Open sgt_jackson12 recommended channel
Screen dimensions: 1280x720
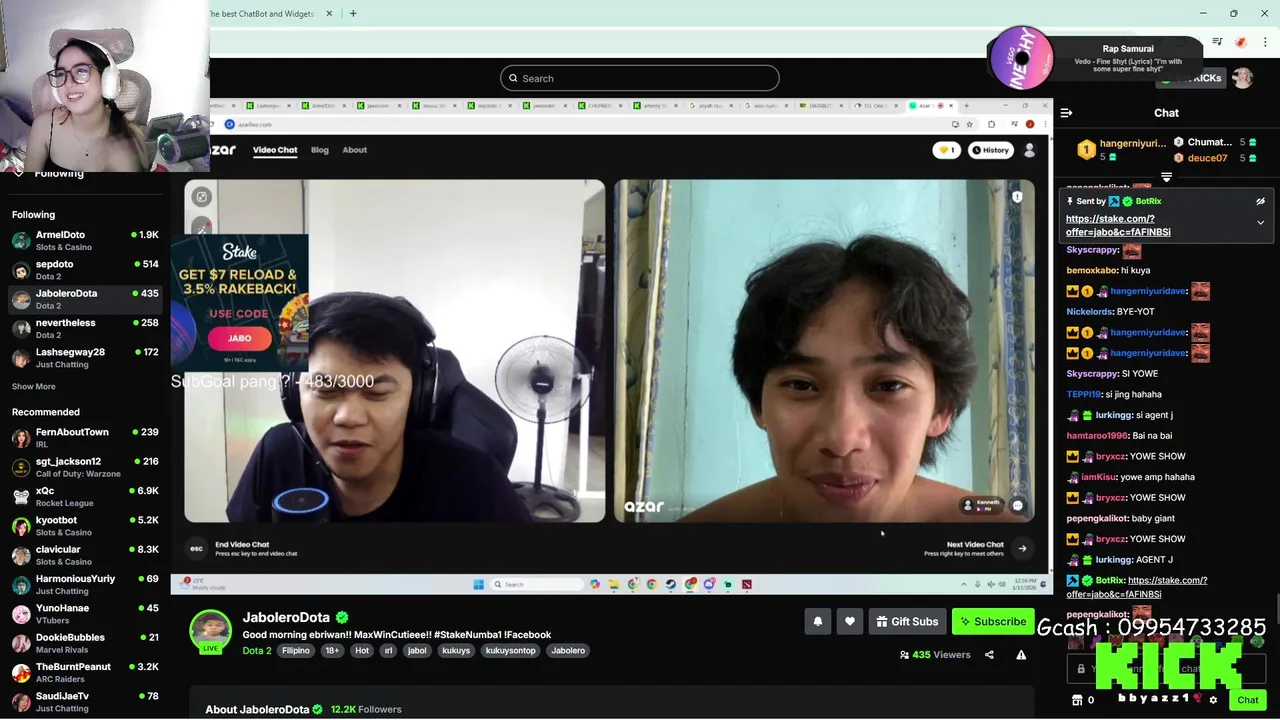85,467
